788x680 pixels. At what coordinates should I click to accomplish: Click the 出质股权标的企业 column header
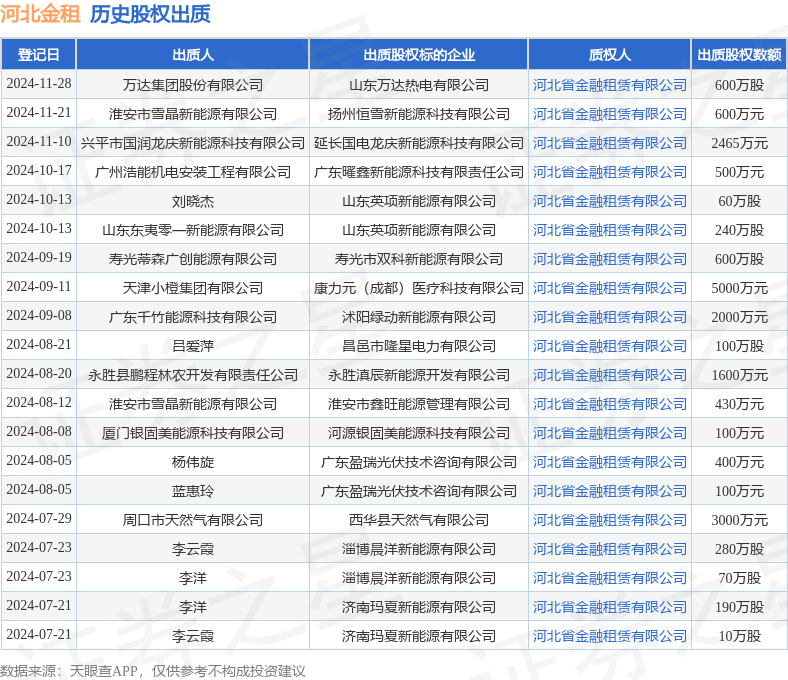(x=419, y=54)
